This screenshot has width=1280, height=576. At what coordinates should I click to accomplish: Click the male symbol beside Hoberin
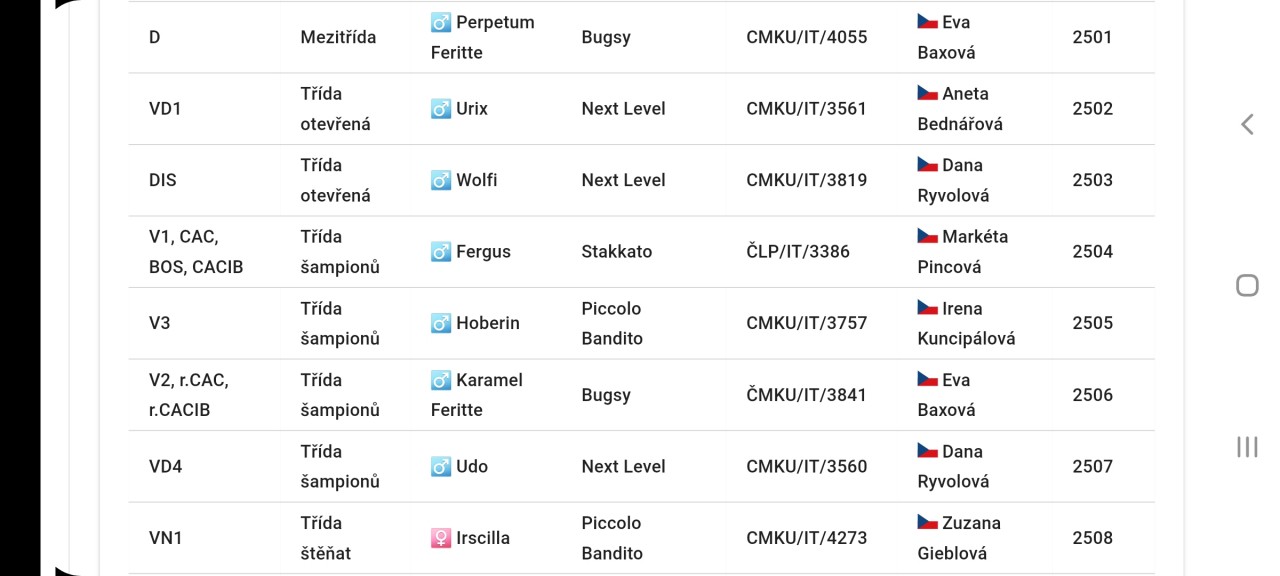(441, 323)
